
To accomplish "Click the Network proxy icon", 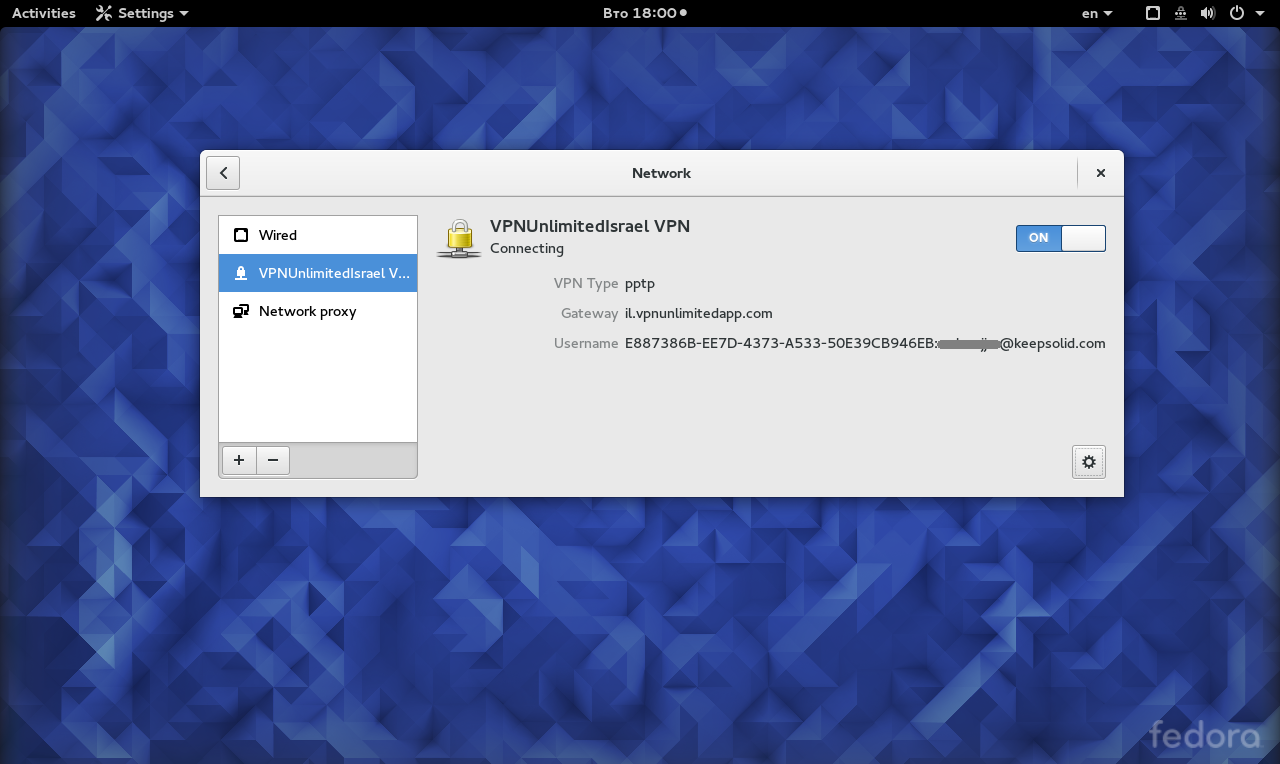I will coord(241,311).
